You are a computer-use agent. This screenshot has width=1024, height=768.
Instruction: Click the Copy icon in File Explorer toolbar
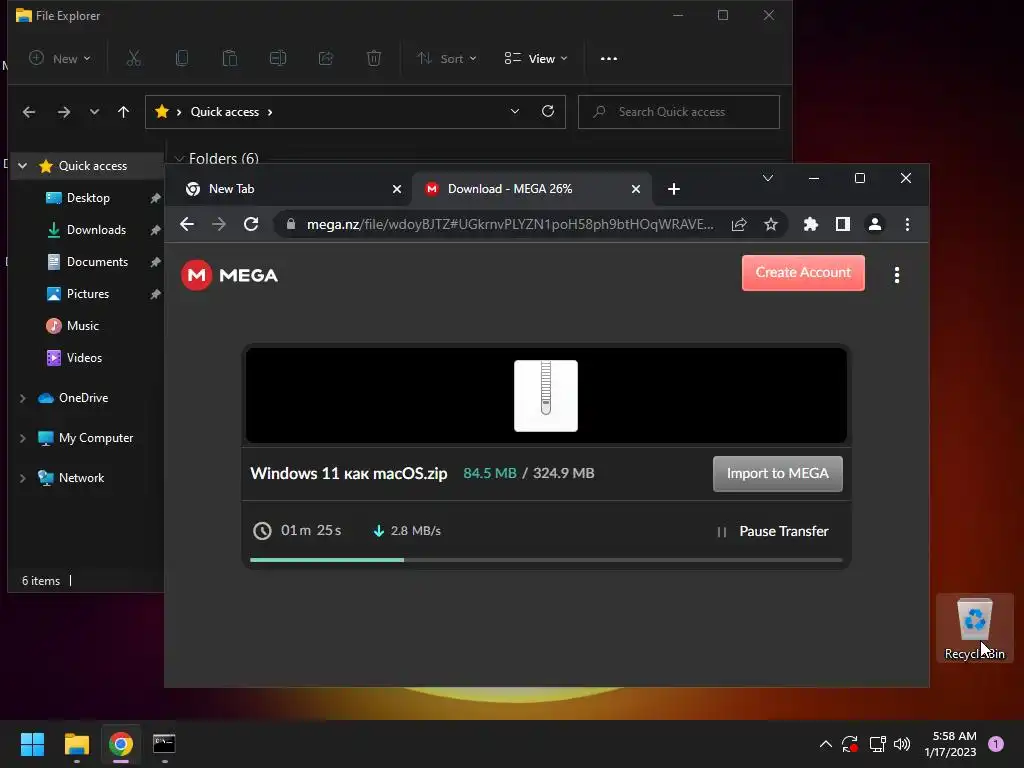point(182,59)
